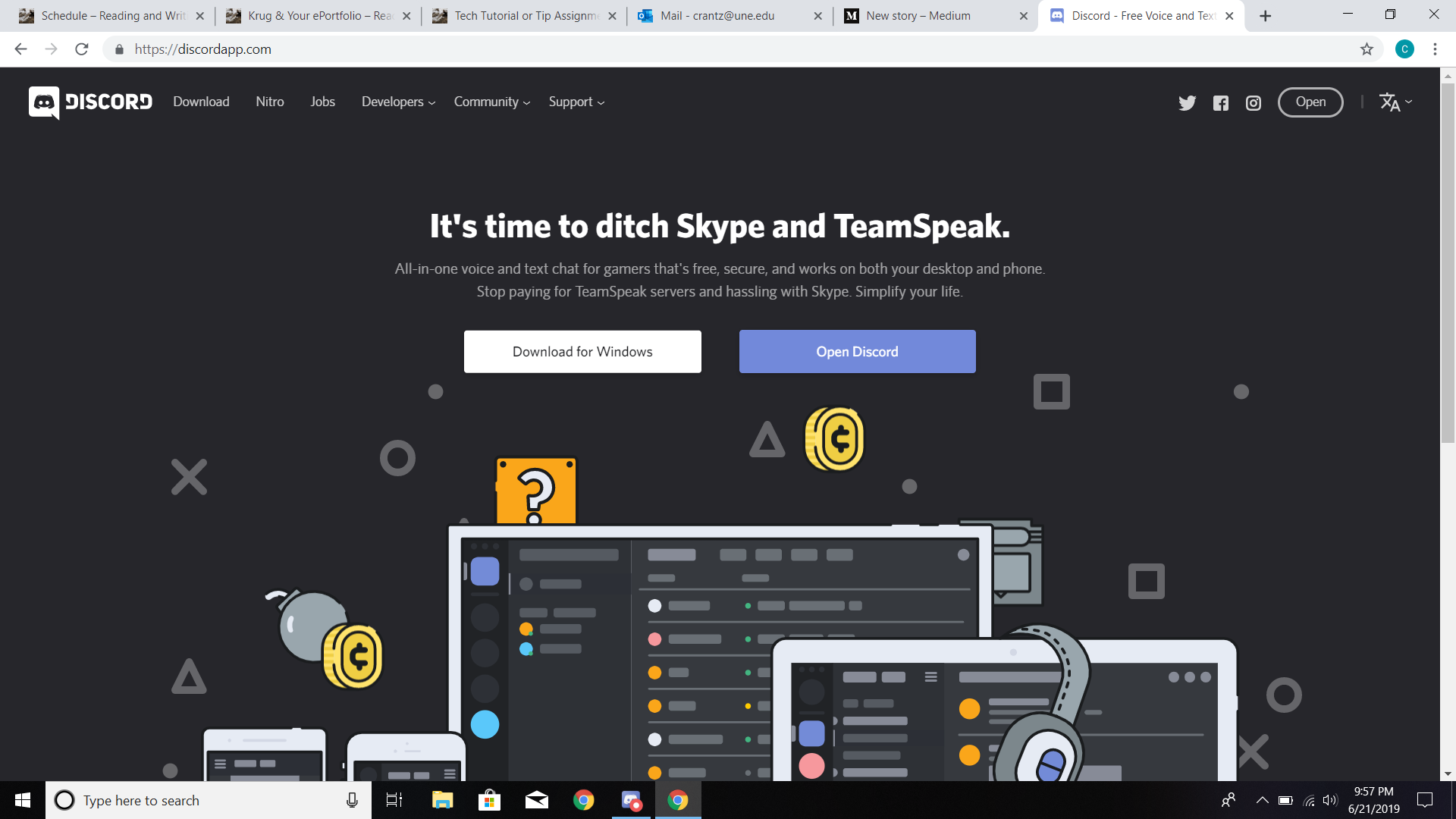Open the Jobs menu item
This screenshot has height=819, width=1456.
pyautogui.click(x=322, y=101)
